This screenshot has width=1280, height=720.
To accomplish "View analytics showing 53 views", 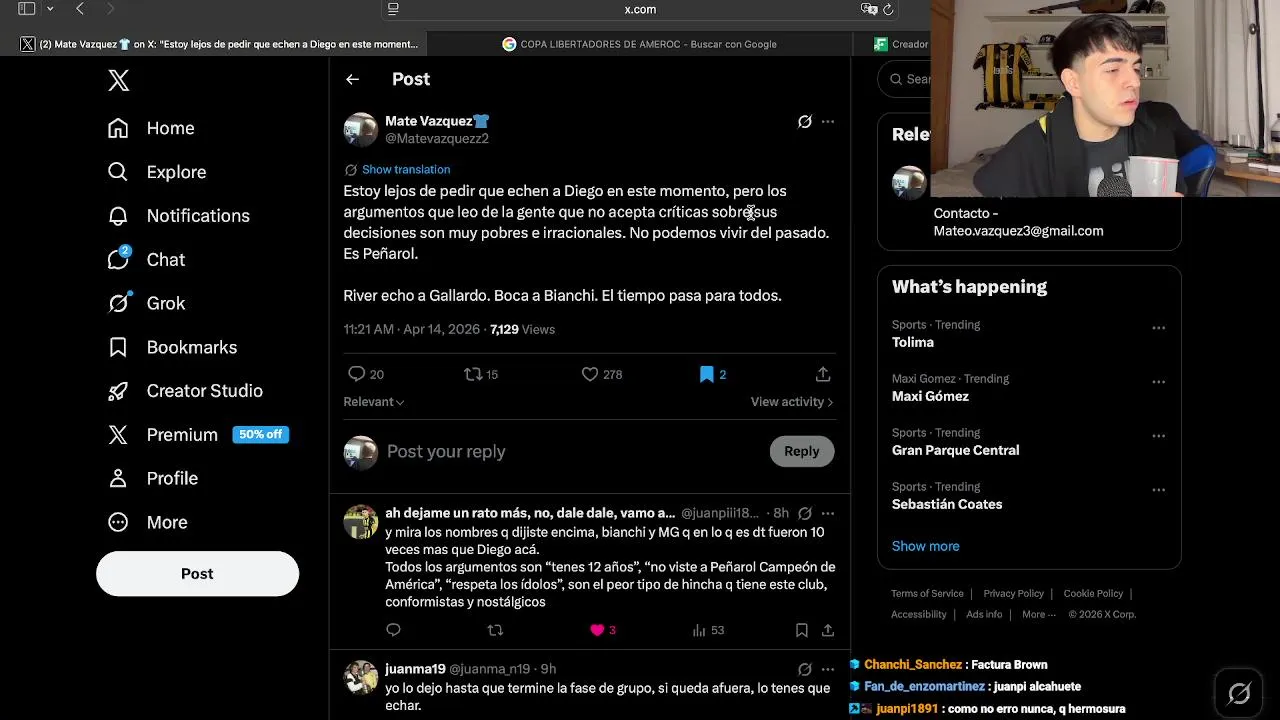I will [708, 630].
